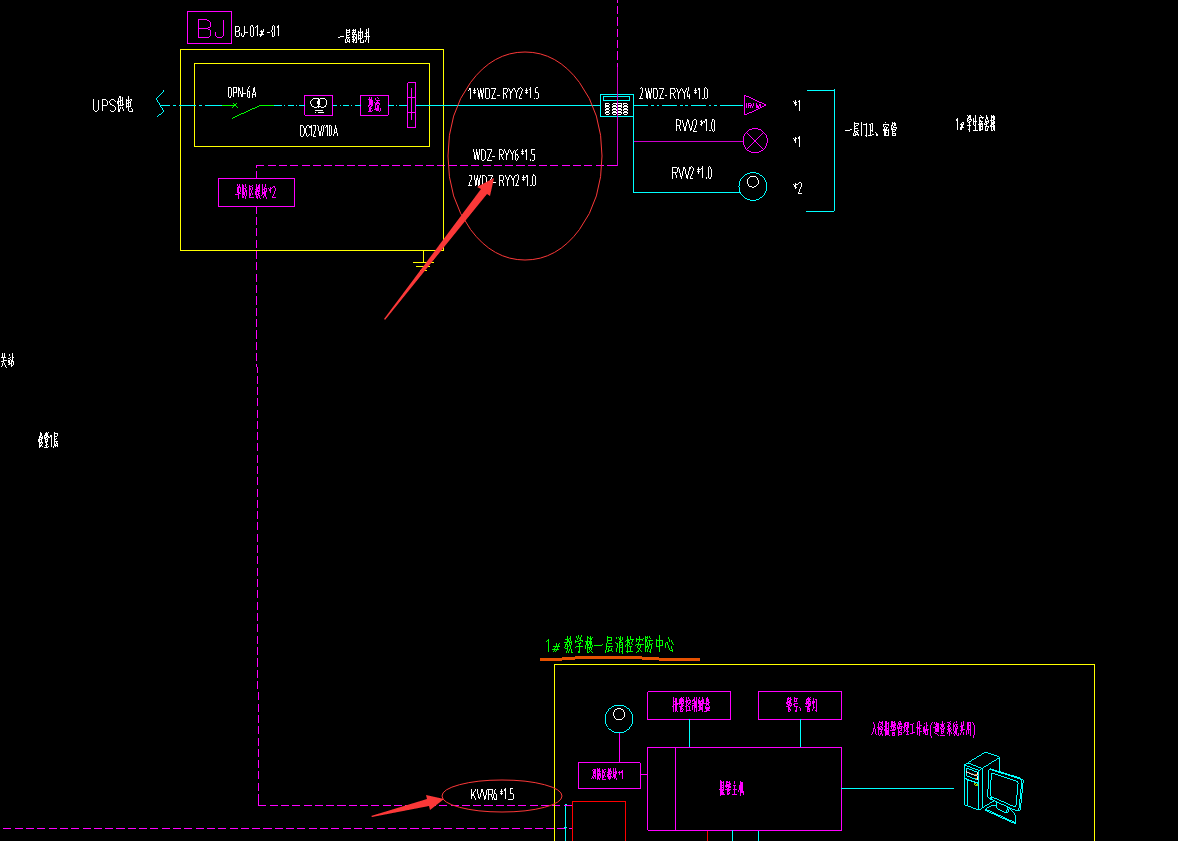This screenshot has width=1178, height=841.
Task: Click the crossed-circle lamp symbol
Action: (x=755, y=141)
